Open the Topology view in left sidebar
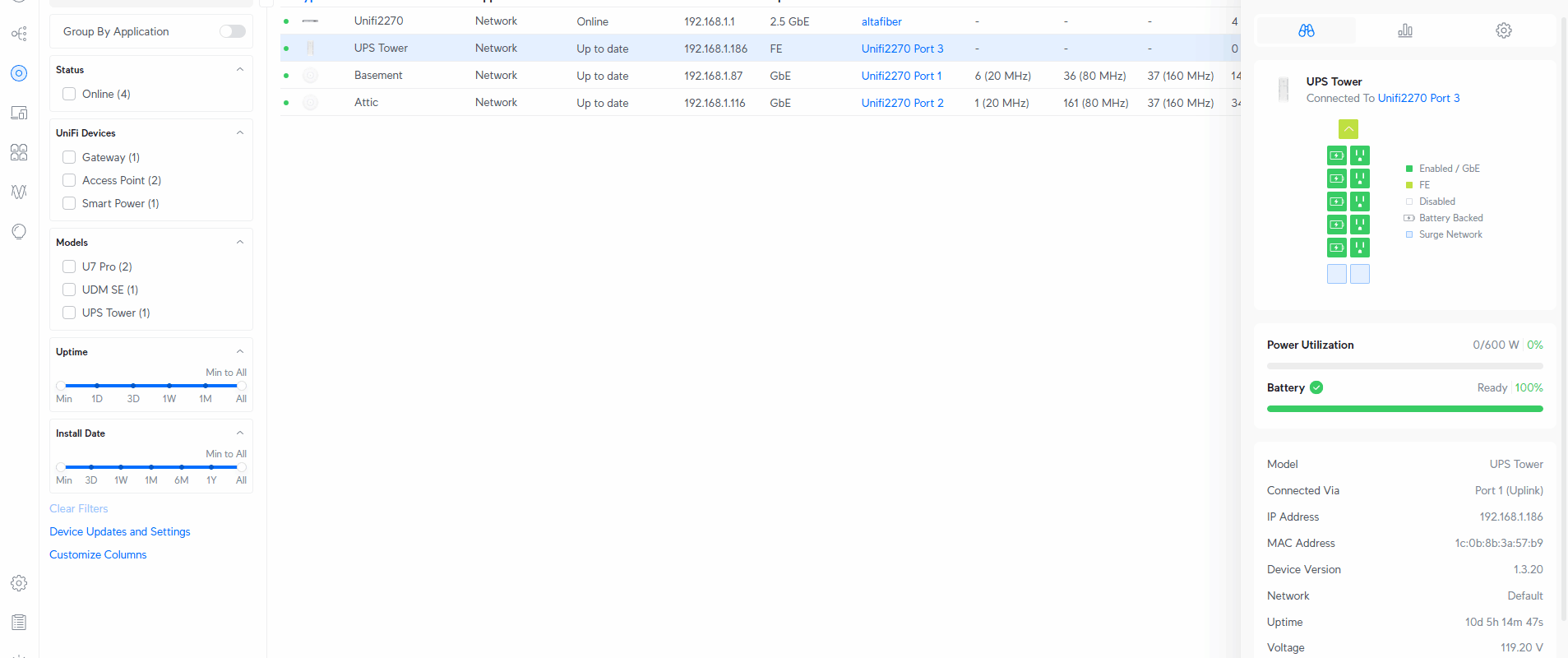 point(19,34)
